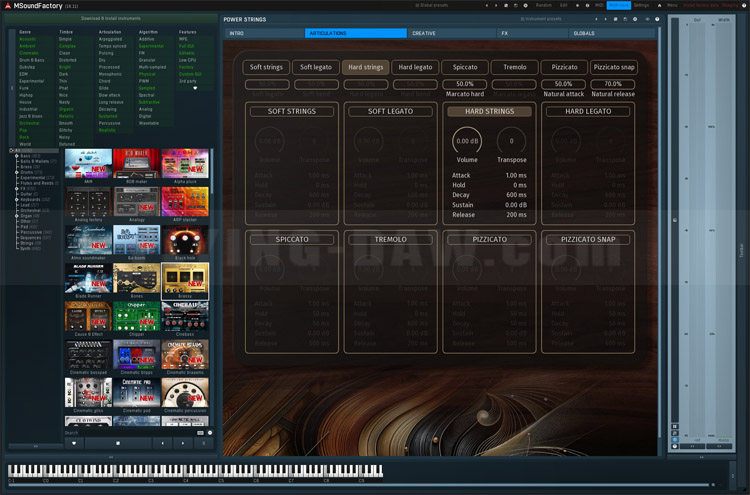
Task: Open instrument preset settings gear icon
Action: point(635,19)
